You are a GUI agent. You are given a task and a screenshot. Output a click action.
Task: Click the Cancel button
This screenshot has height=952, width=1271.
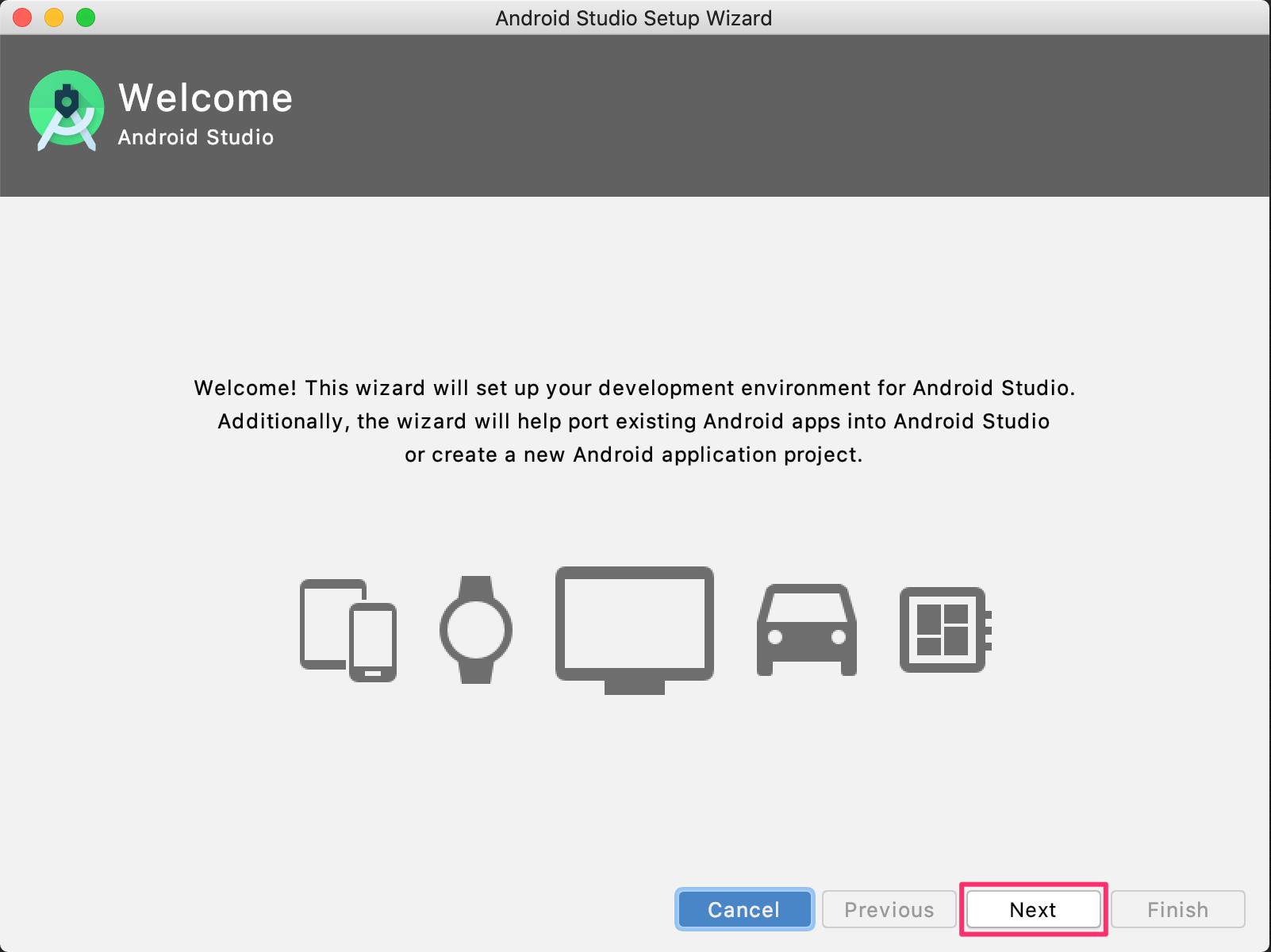click(744, 909)
